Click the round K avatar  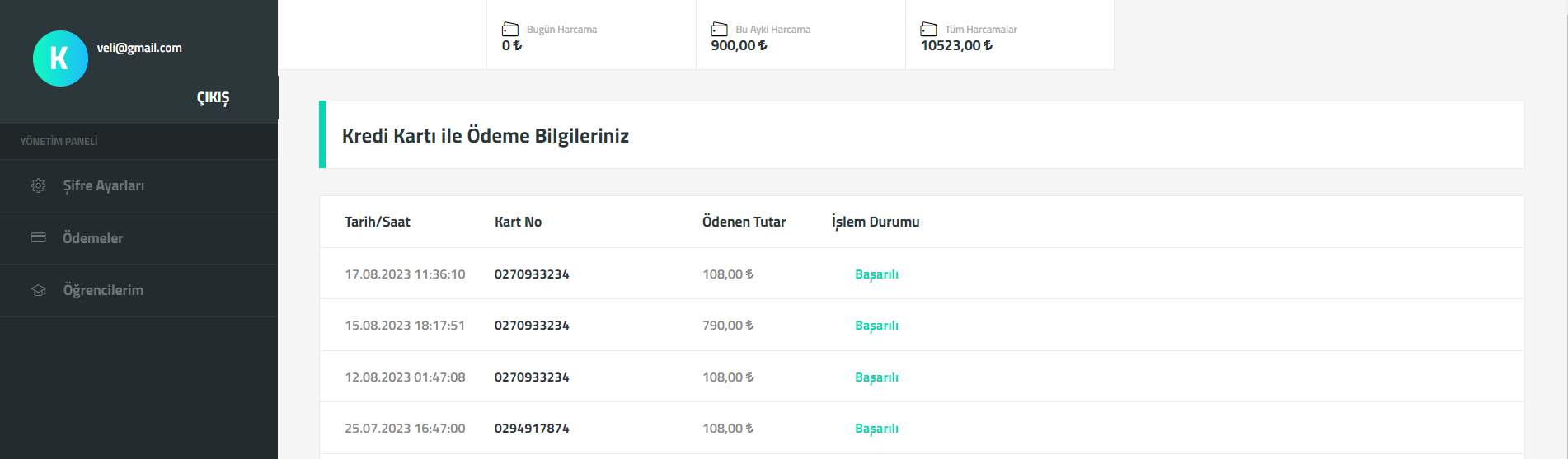click(x=60, y=59)
